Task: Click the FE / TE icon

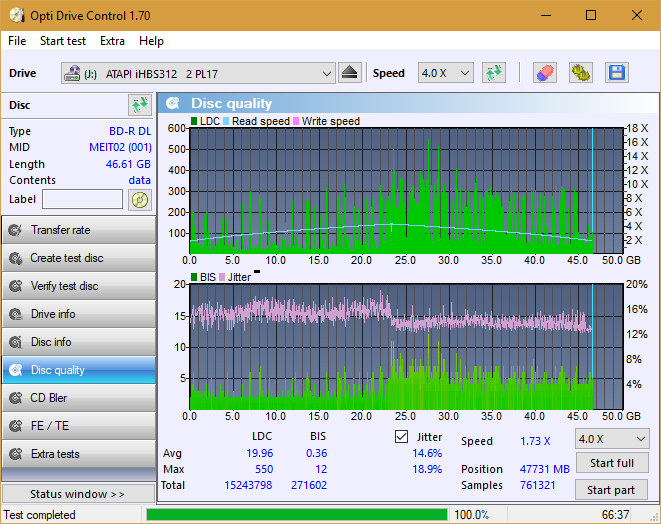Action: 16,426
